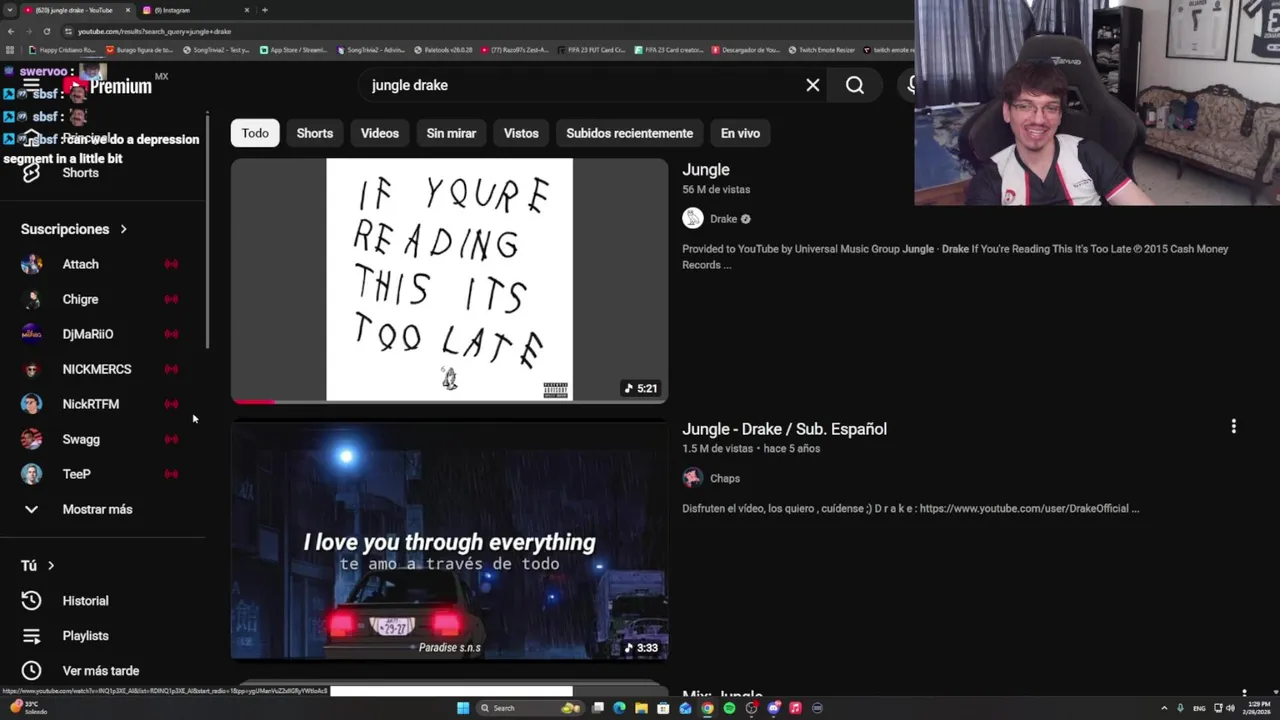
Task: Click the magnifying glass search button
Action: 855,85
